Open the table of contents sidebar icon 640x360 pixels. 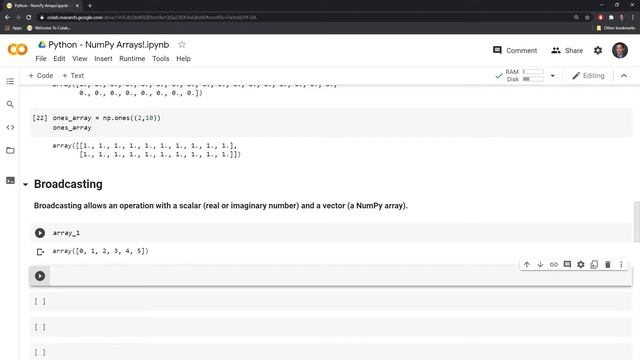click(10, 81)
